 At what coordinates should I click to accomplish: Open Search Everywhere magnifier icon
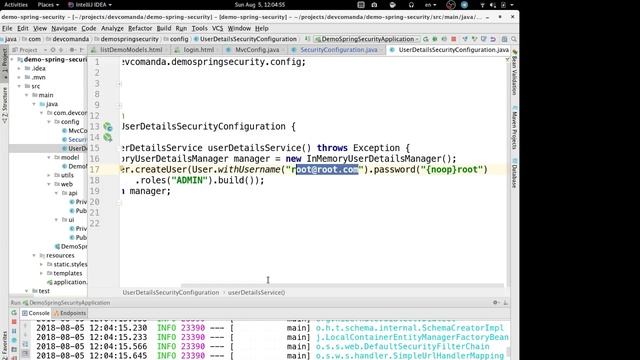(x=514, y=39)
